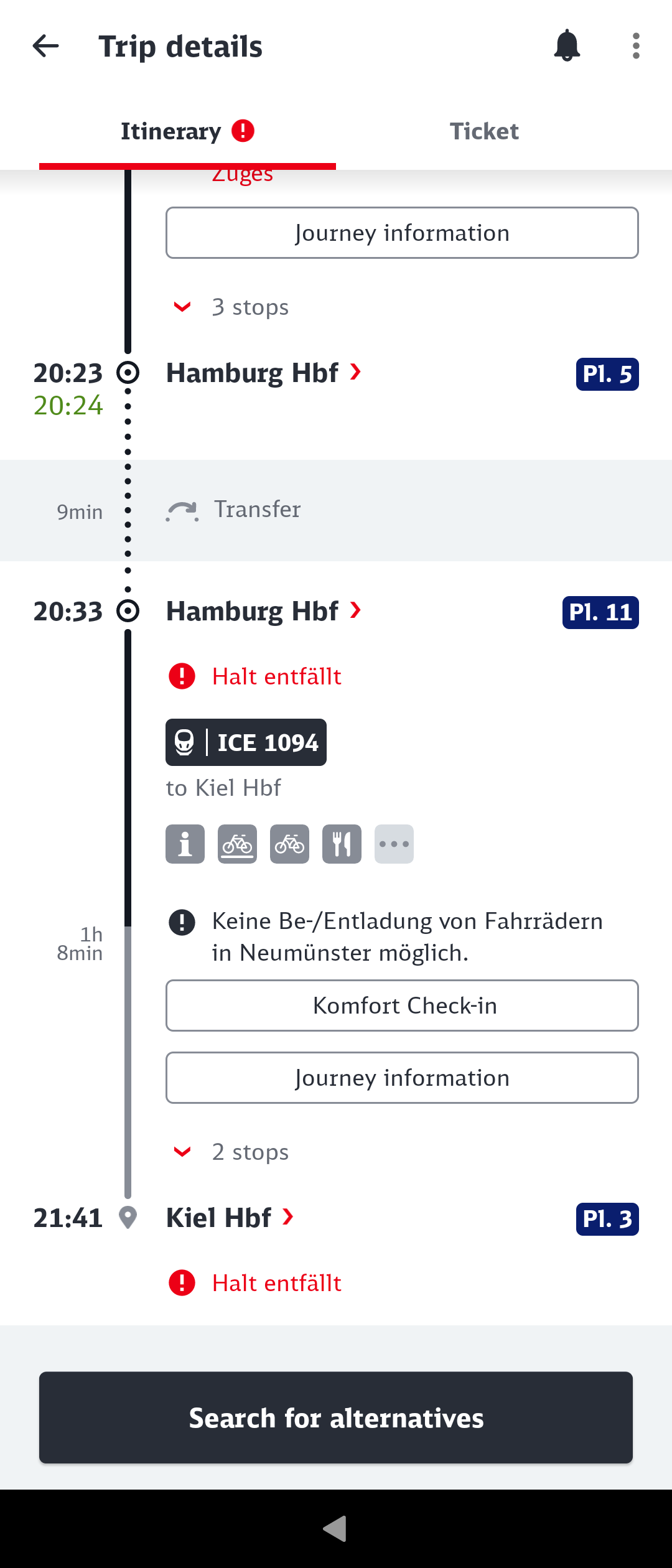The image size is (672, 1568).
Task: Open Hamburg Hbf arrival station details at 20:23
Action: (264, 373)
